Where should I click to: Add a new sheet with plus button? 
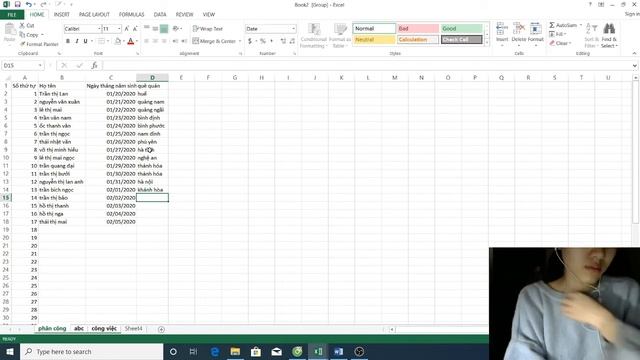click(161, 329)
